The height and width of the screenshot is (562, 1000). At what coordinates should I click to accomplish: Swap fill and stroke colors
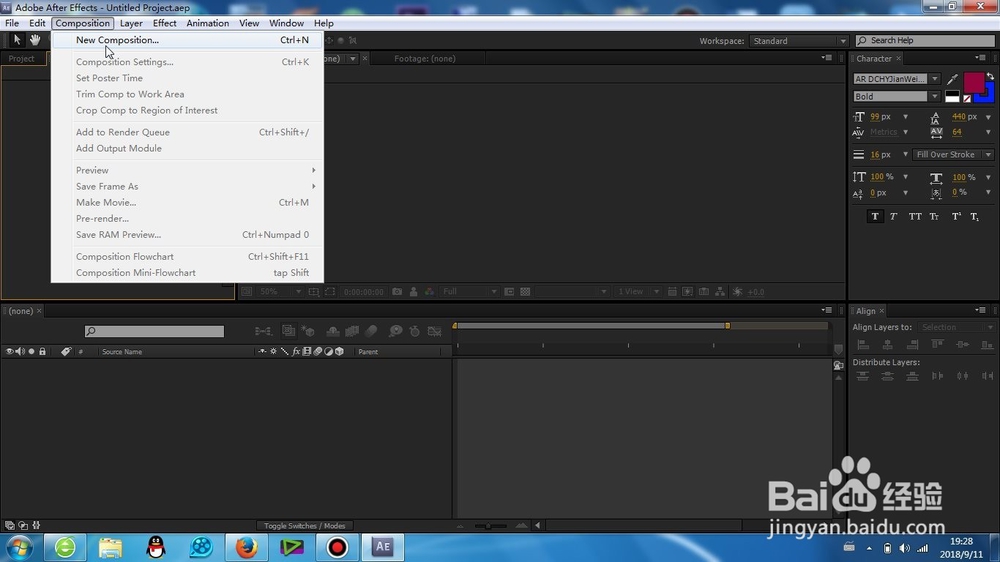990,77
